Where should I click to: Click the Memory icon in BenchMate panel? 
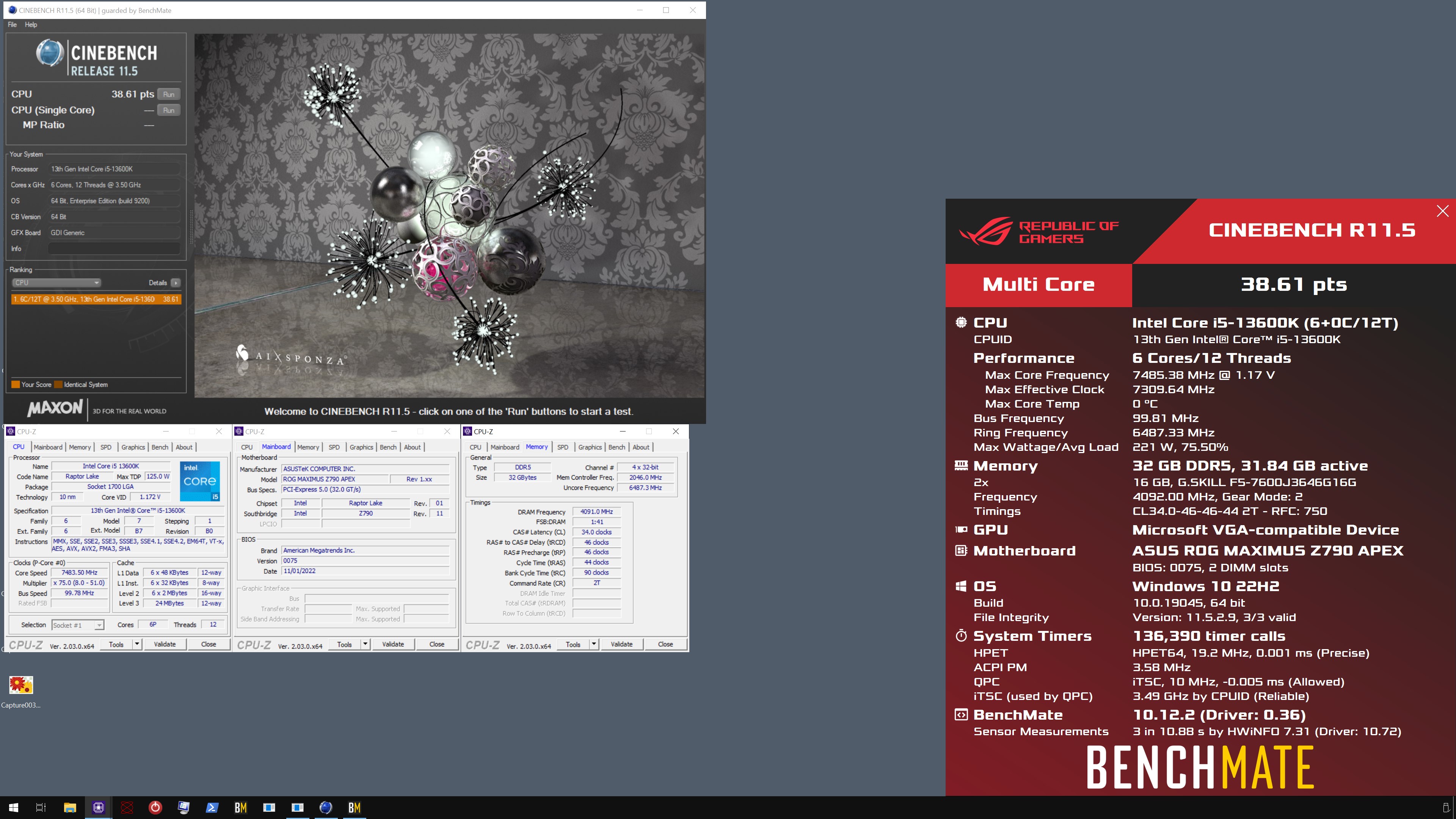click(961, 465)
